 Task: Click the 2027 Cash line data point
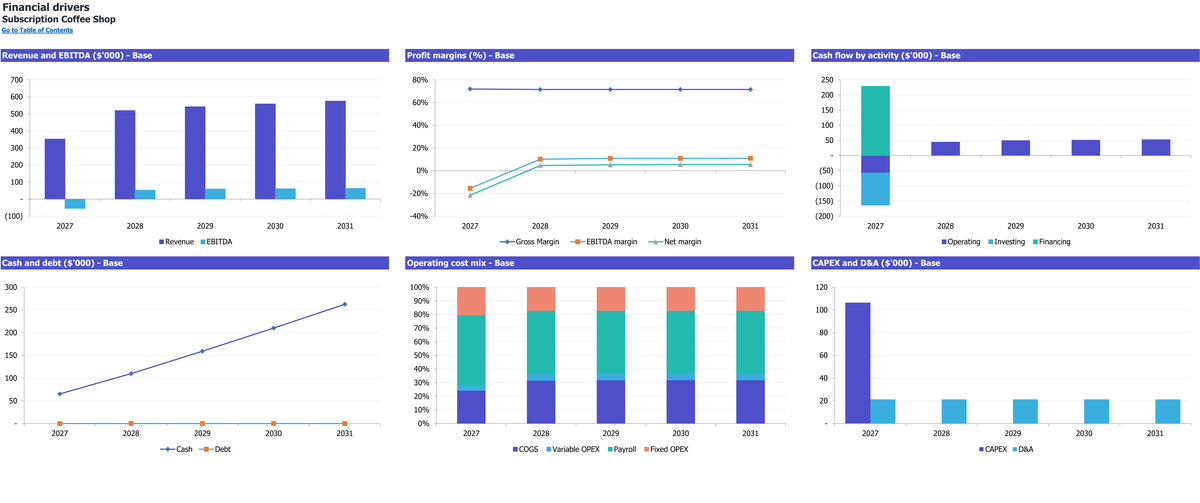60,394
